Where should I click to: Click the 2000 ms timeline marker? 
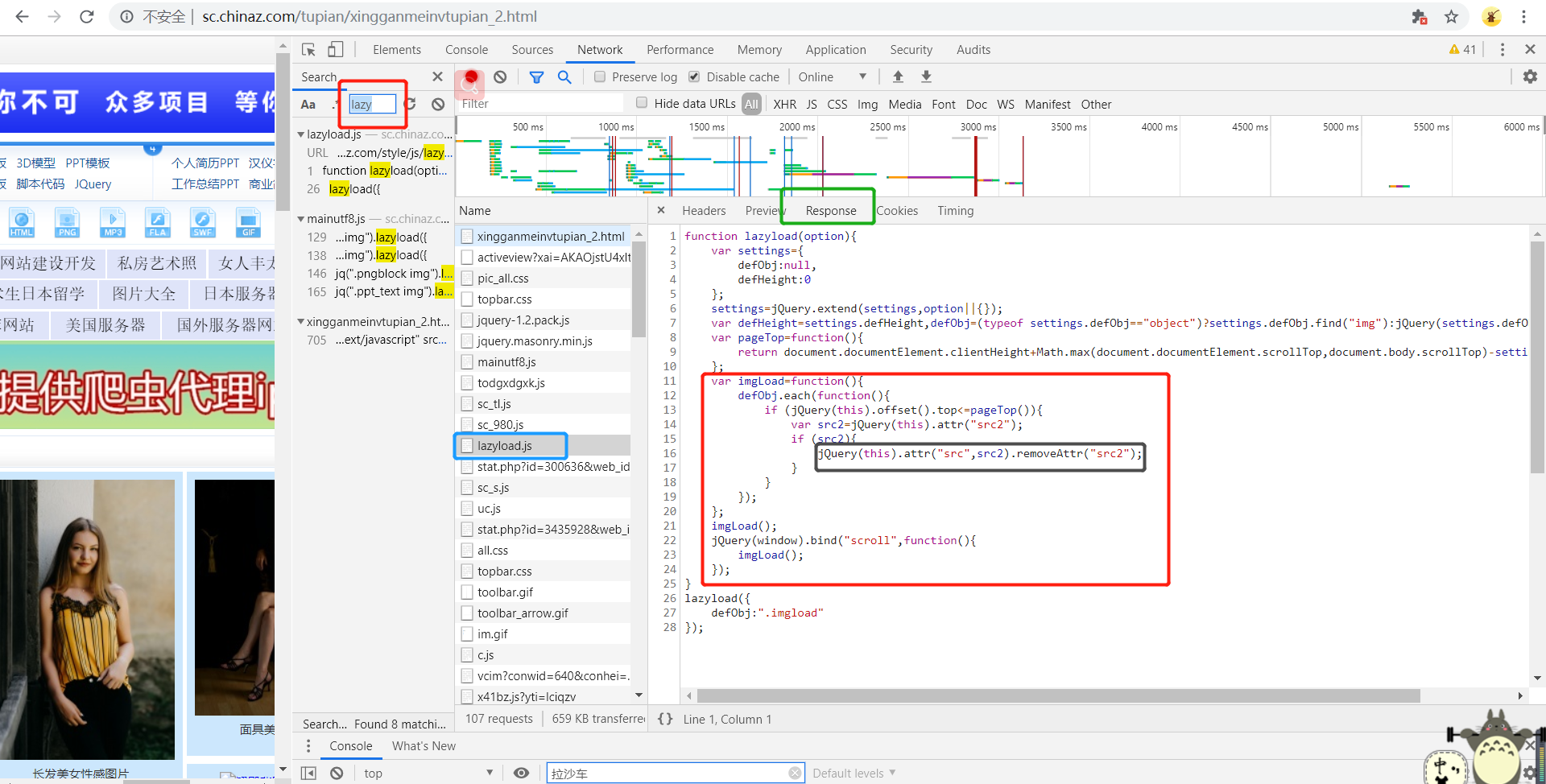[797, 127]
